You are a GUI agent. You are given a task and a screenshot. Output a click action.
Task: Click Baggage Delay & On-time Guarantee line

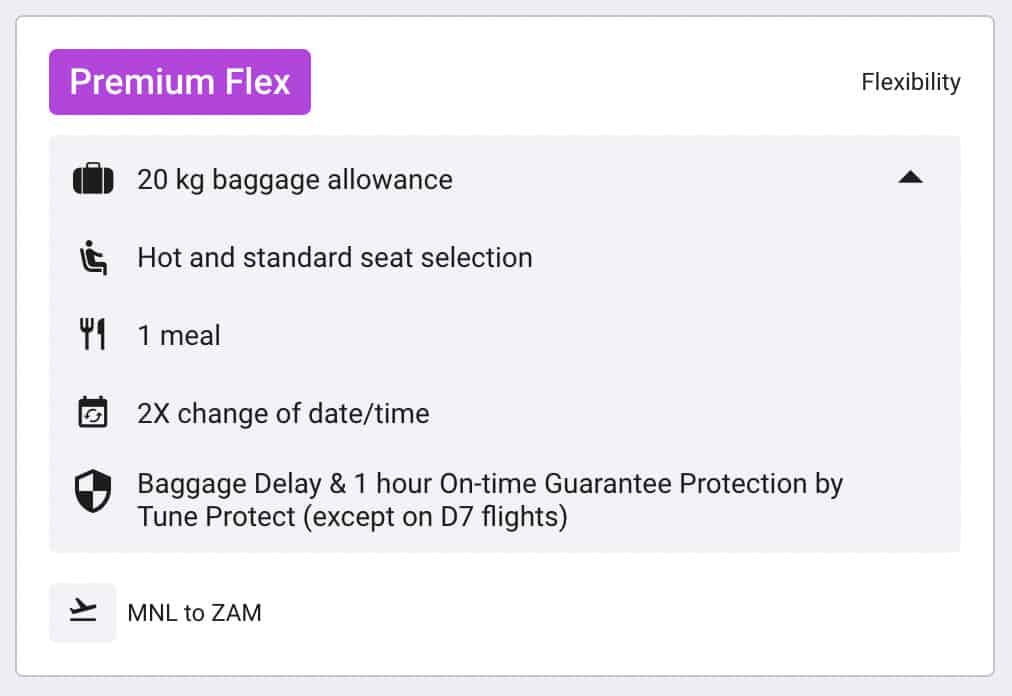coord(490,484)
